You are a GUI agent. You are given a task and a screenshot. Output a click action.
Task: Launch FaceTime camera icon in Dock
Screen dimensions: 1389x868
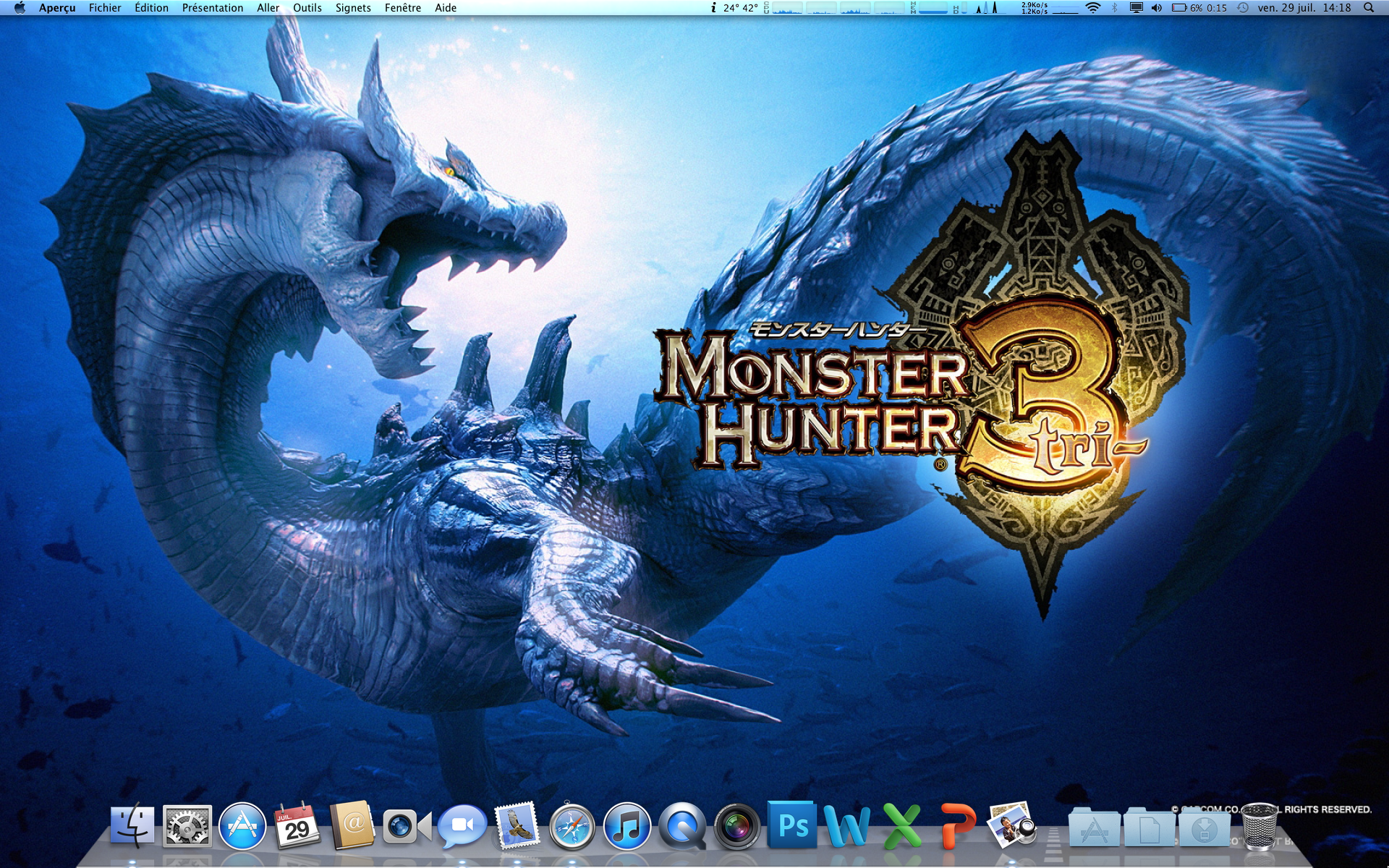coord(407,826)
